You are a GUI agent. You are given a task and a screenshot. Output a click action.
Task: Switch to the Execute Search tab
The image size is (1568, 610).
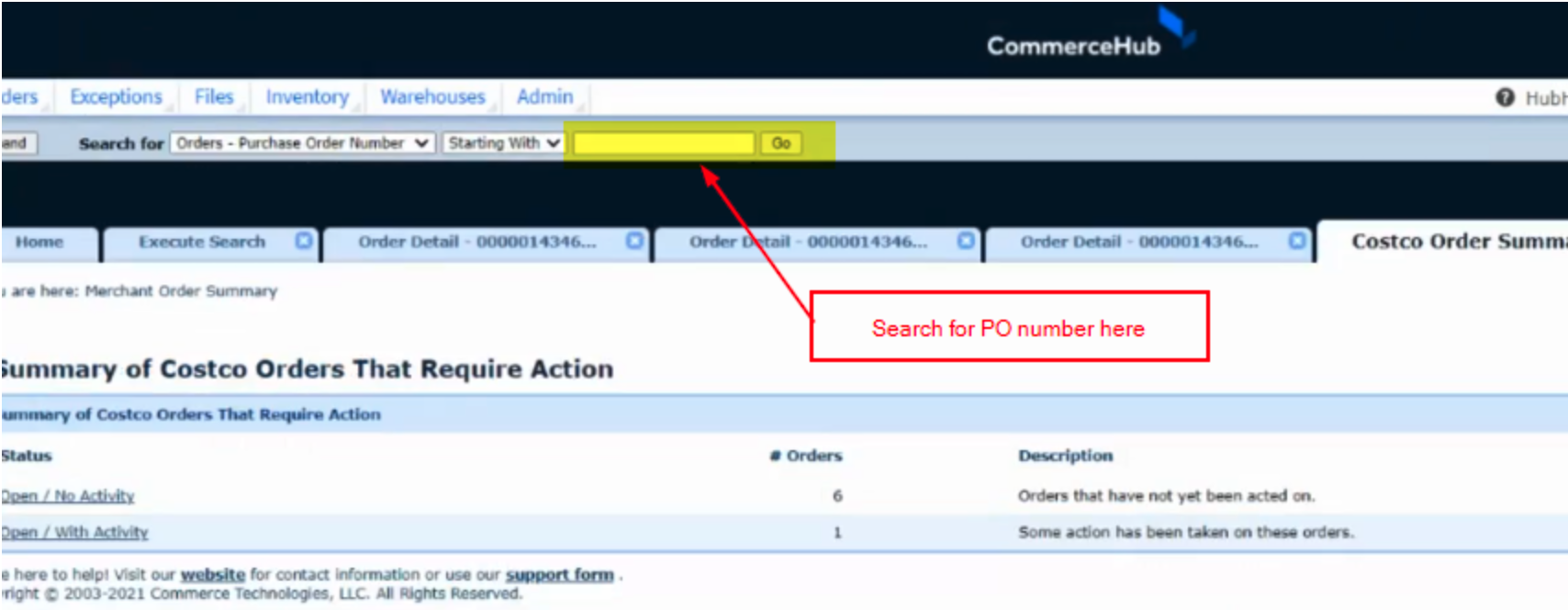coord(202,242)
